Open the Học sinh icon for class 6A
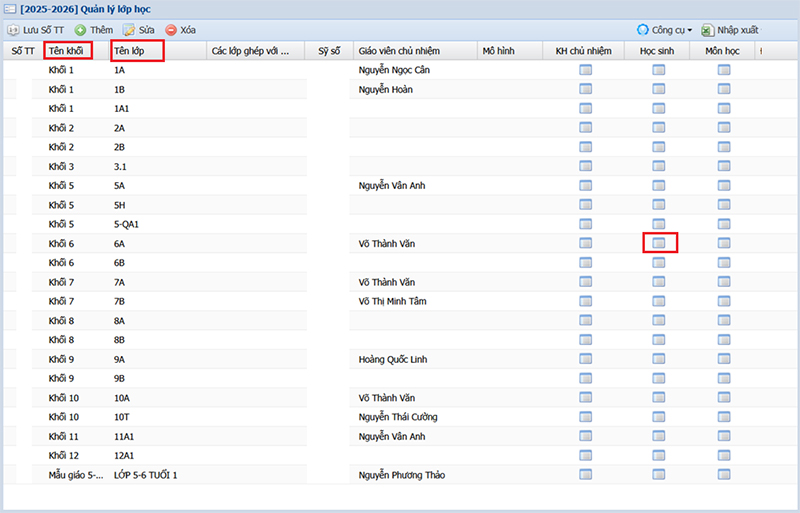This screenshot has width=800, height=513. pos(659,243)
